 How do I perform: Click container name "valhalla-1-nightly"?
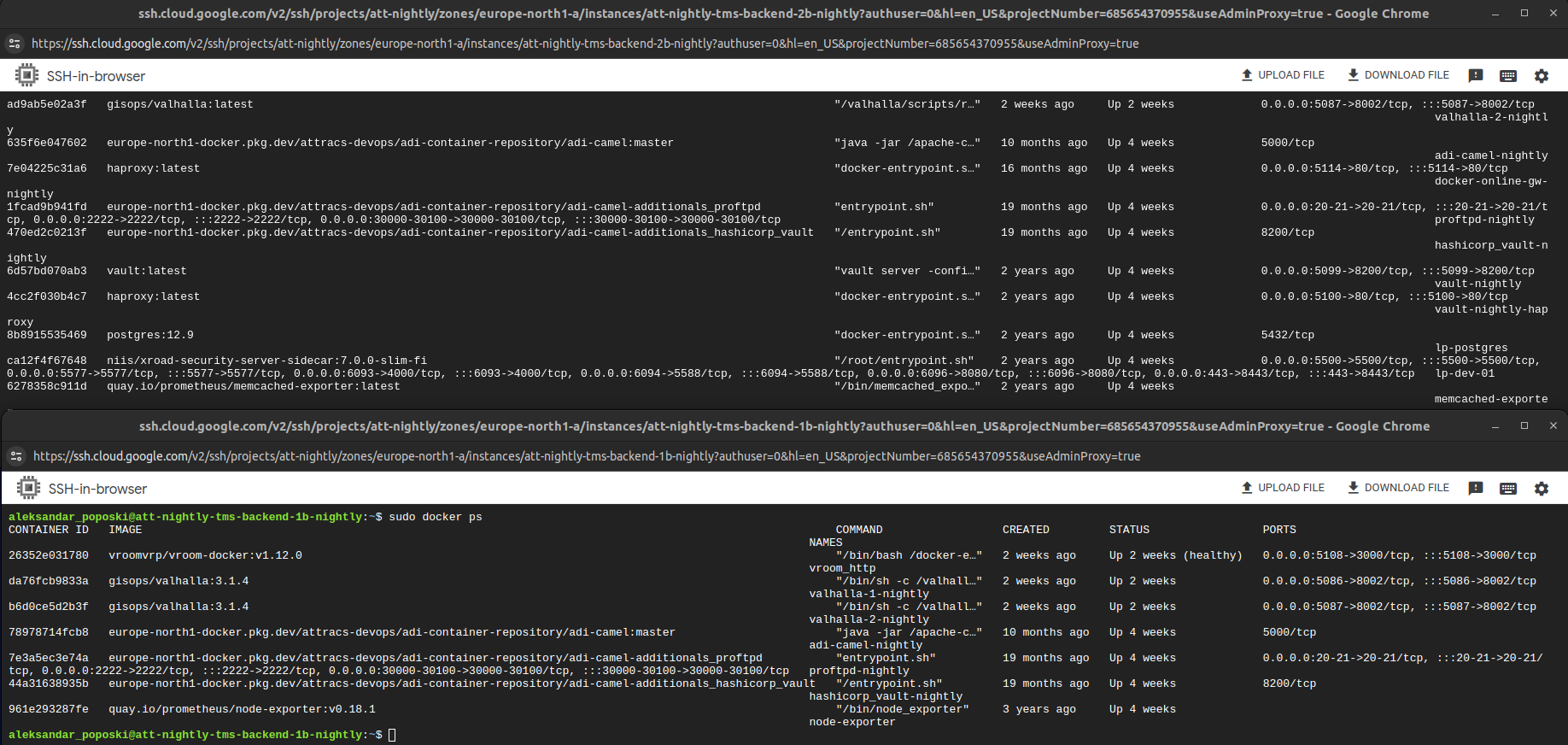coord(869,594)
